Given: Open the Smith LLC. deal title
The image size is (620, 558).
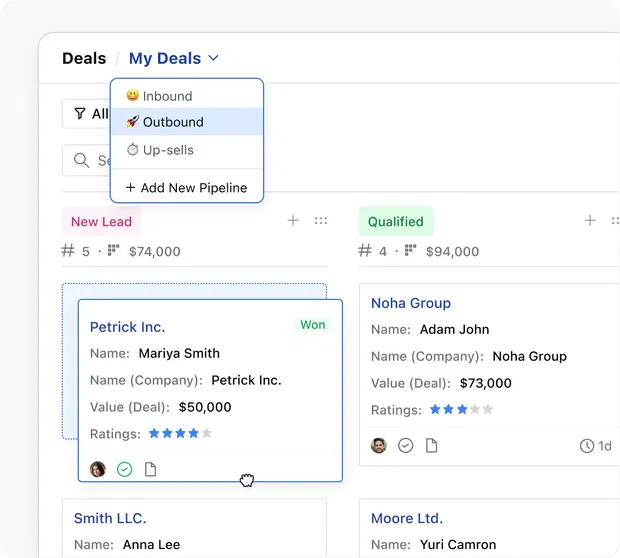Looking at the screenshot, I should (x=110, y=518).
